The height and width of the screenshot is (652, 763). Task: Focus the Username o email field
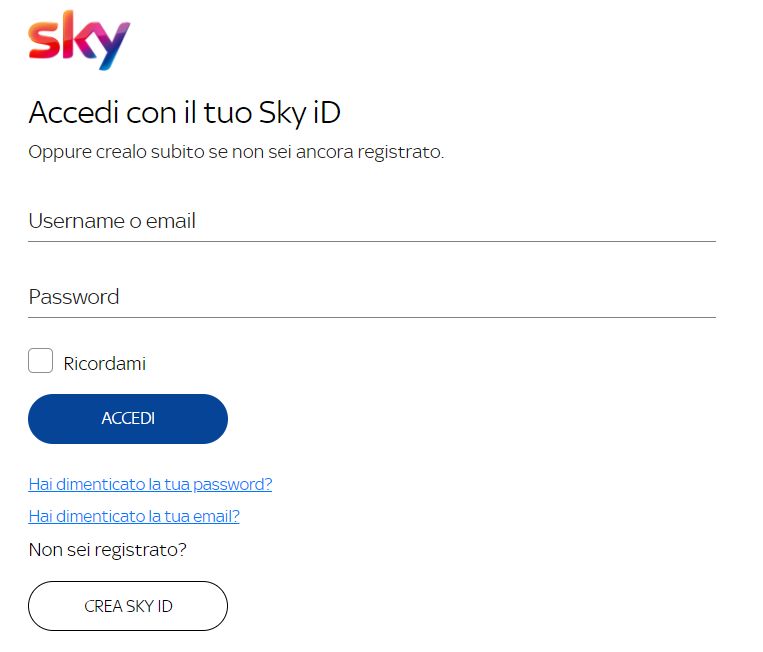(371, 221)
